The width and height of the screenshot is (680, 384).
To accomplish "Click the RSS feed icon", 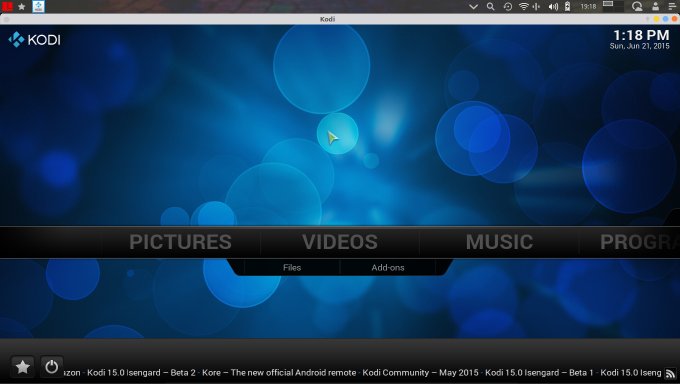I will tap(670, 373).
